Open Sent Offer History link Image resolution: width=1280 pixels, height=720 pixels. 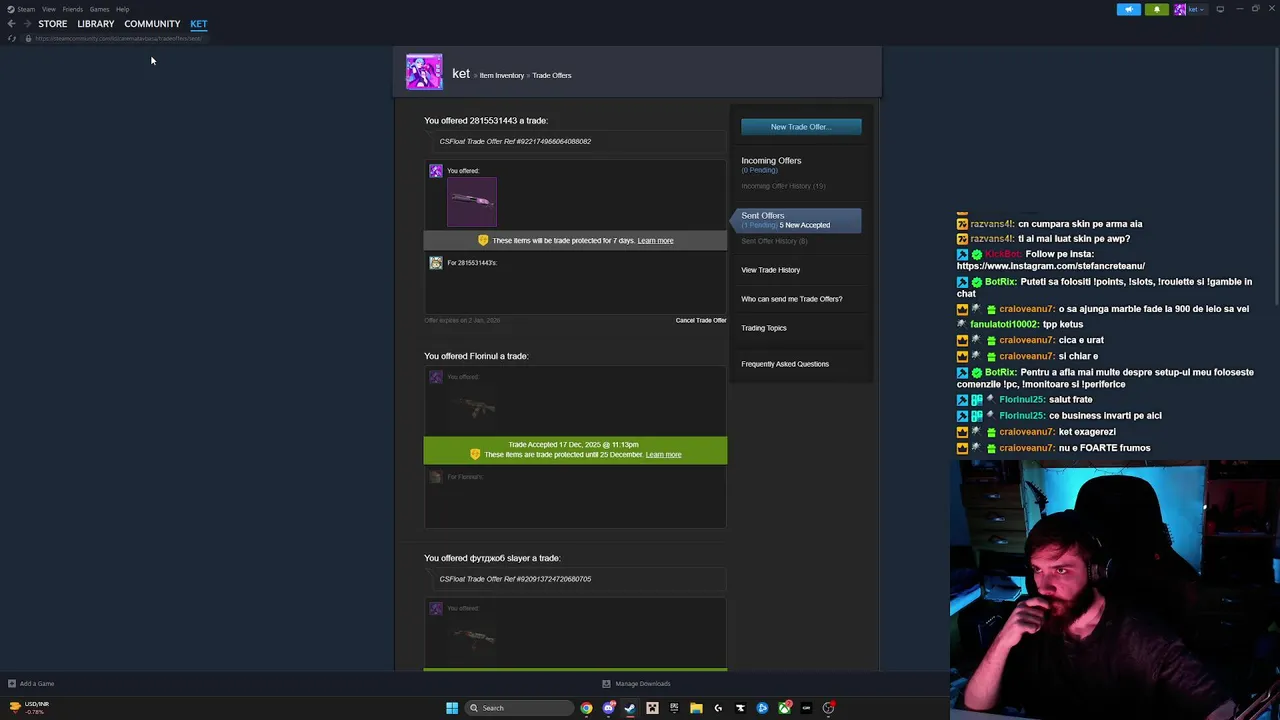(774, 241)
